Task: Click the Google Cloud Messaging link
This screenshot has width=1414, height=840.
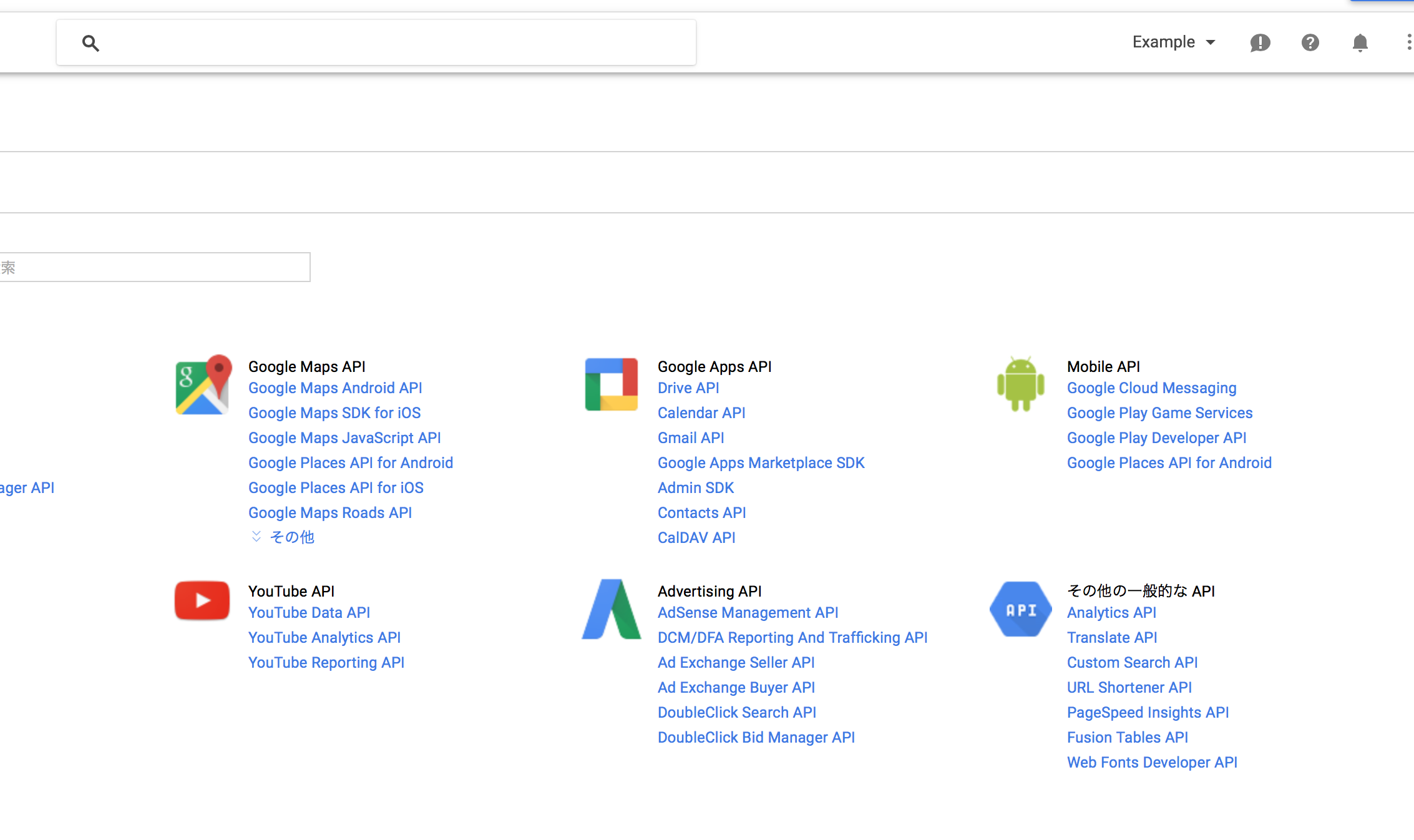Action: 1151,388
